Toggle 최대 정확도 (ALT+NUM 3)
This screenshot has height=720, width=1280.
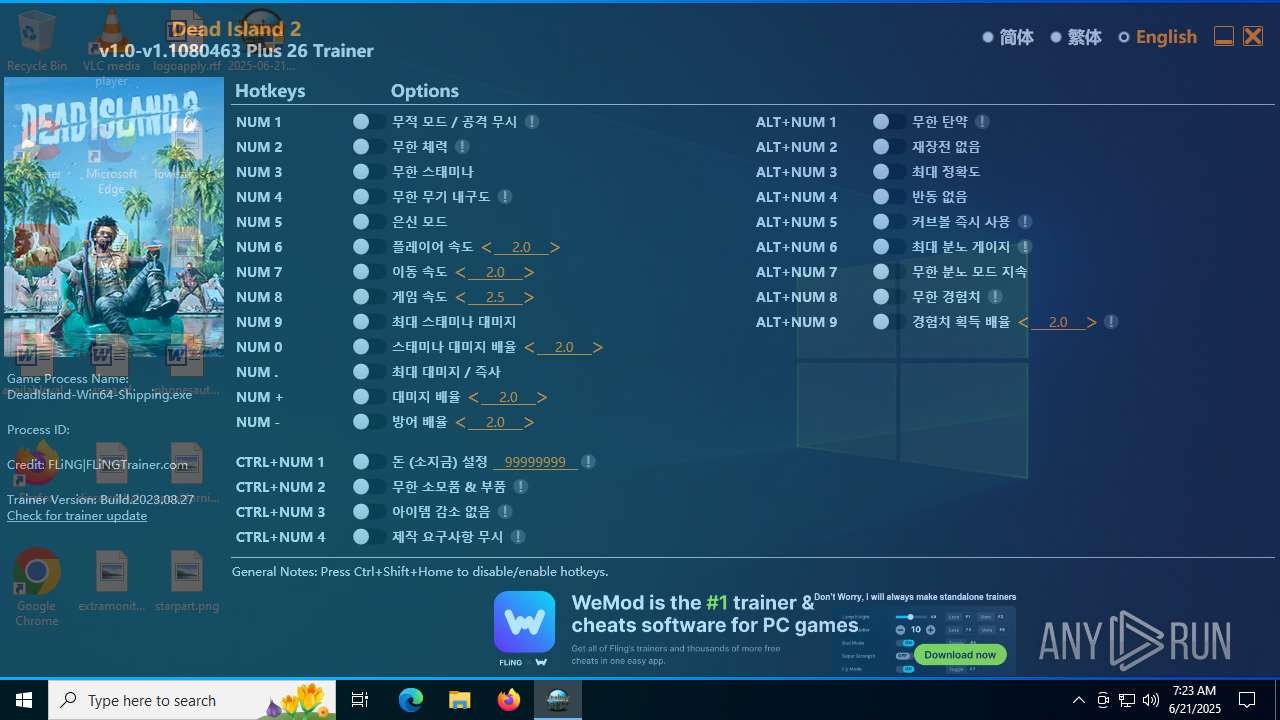(x=888, y=172)
